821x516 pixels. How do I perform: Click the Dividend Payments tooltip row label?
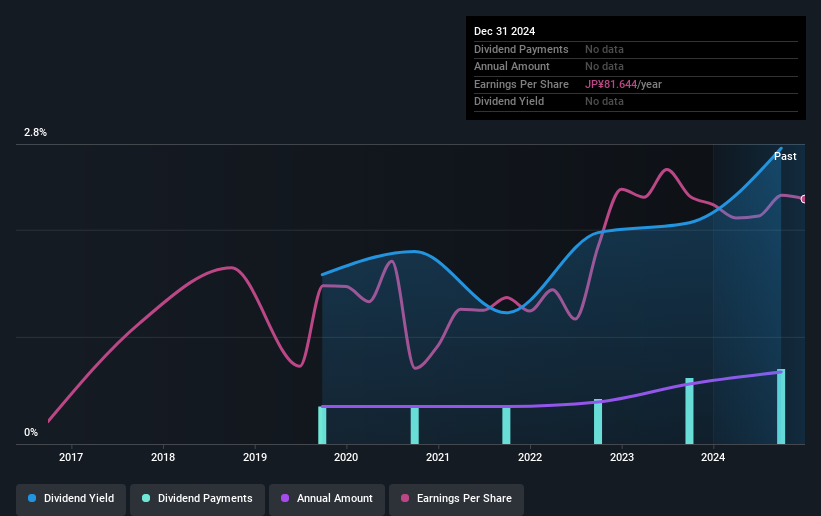tap(521, 49)
